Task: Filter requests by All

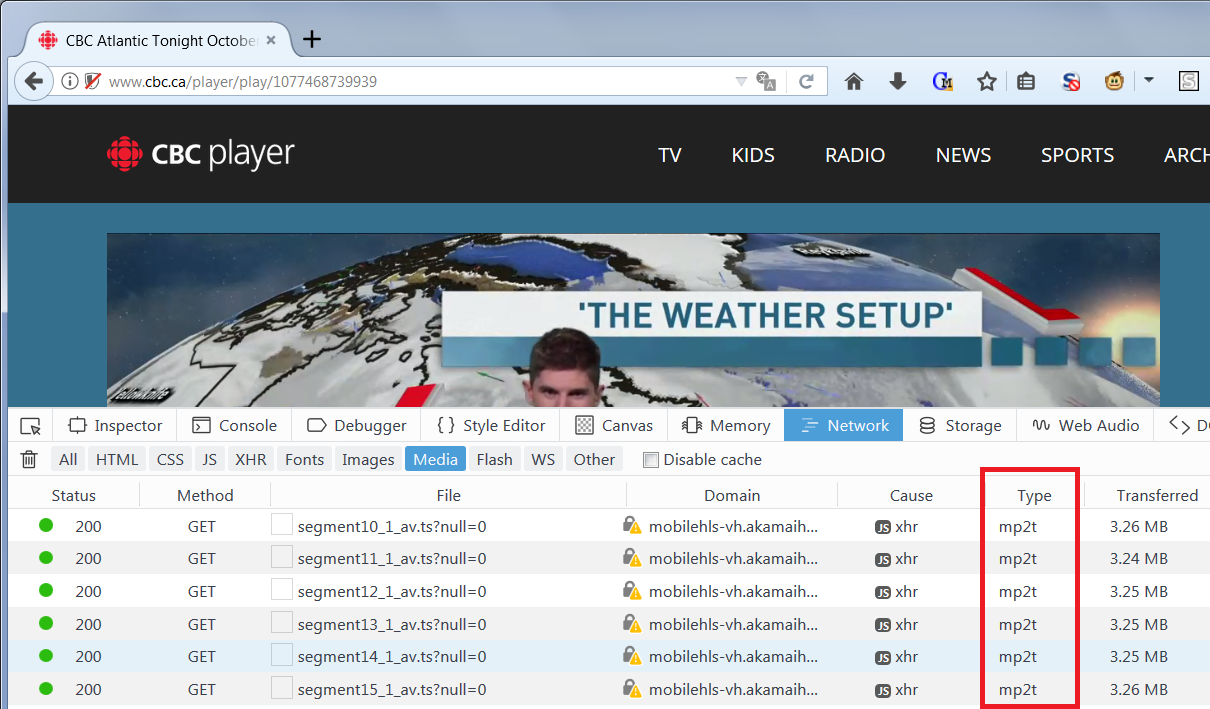Action: (68, 460)
